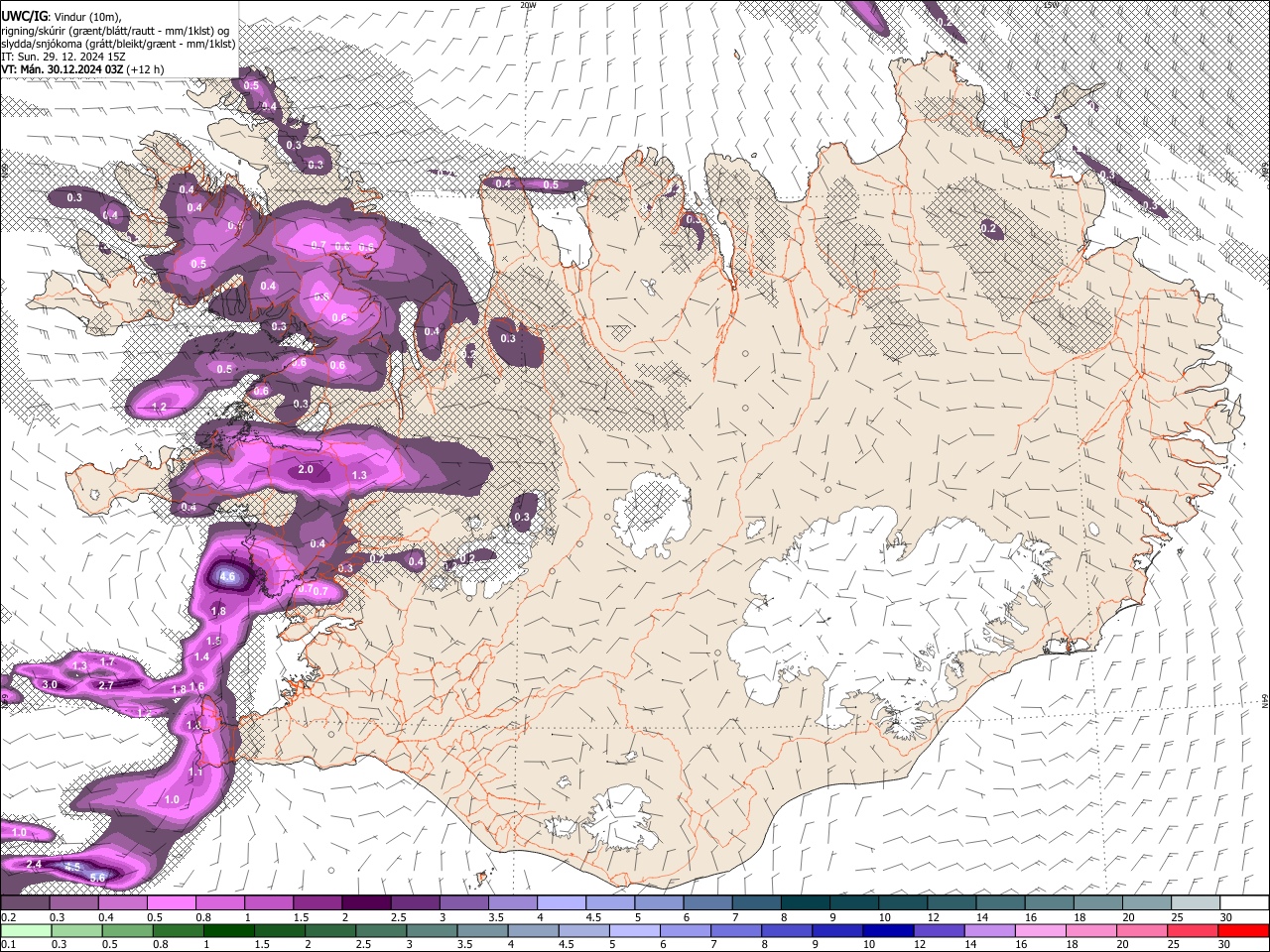
Task: Click the 3–3.5 violet snow legend swatch
Action: [x=464, y=903]
